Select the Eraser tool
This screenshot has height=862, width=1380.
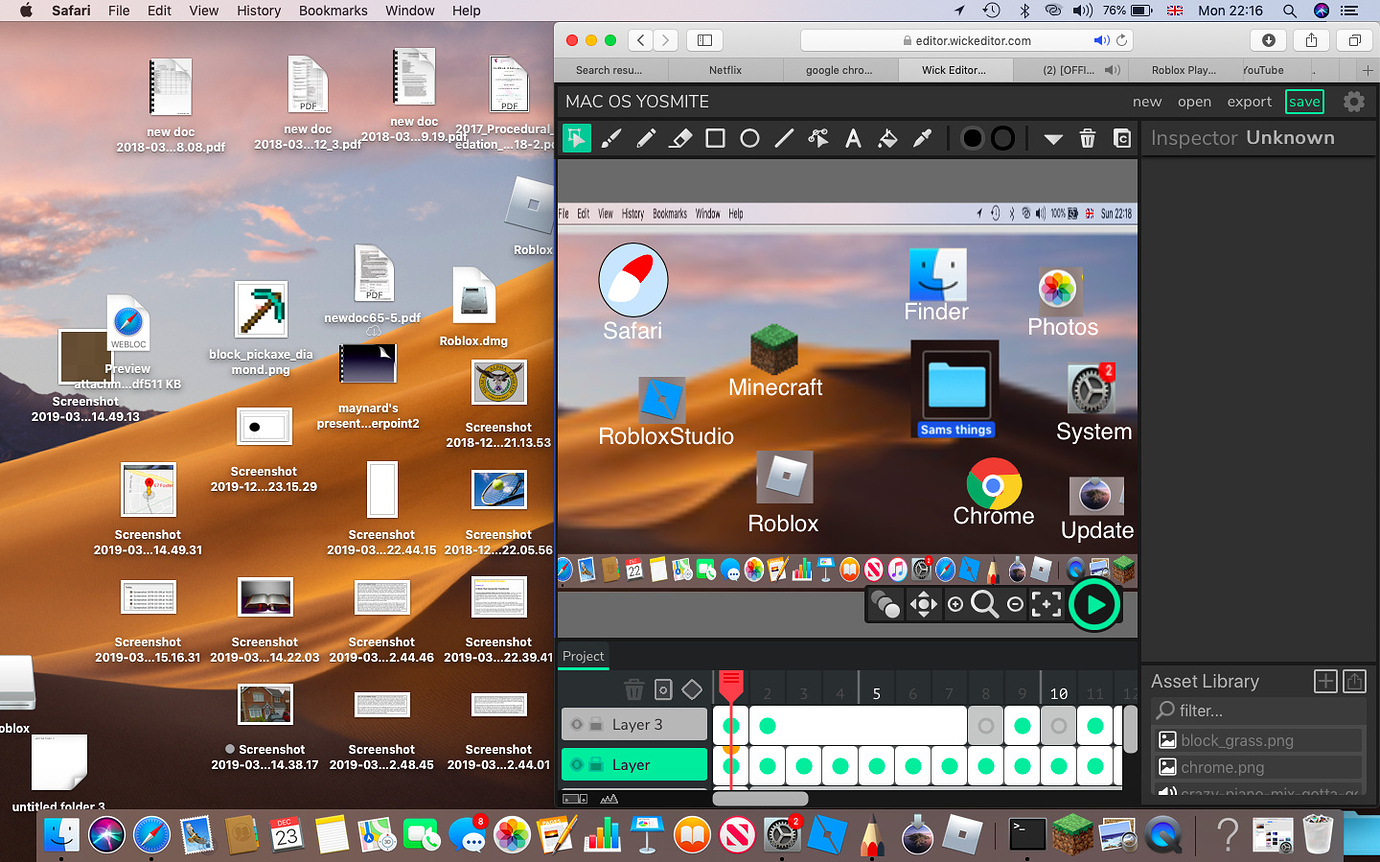pos(680,138)
